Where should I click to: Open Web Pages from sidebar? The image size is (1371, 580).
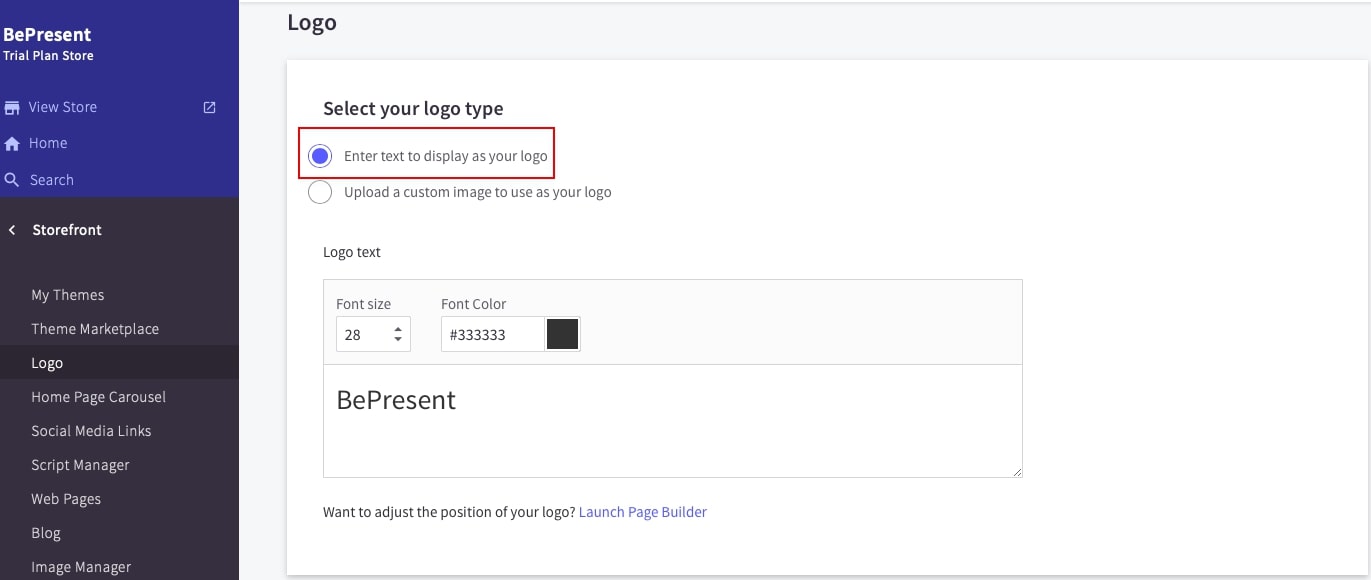[66, 499]
